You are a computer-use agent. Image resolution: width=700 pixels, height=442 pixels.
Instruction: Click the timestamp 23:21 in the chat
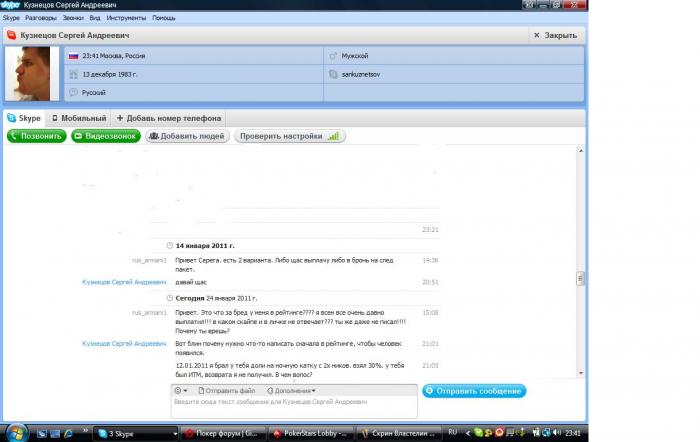tap(430, 229)
